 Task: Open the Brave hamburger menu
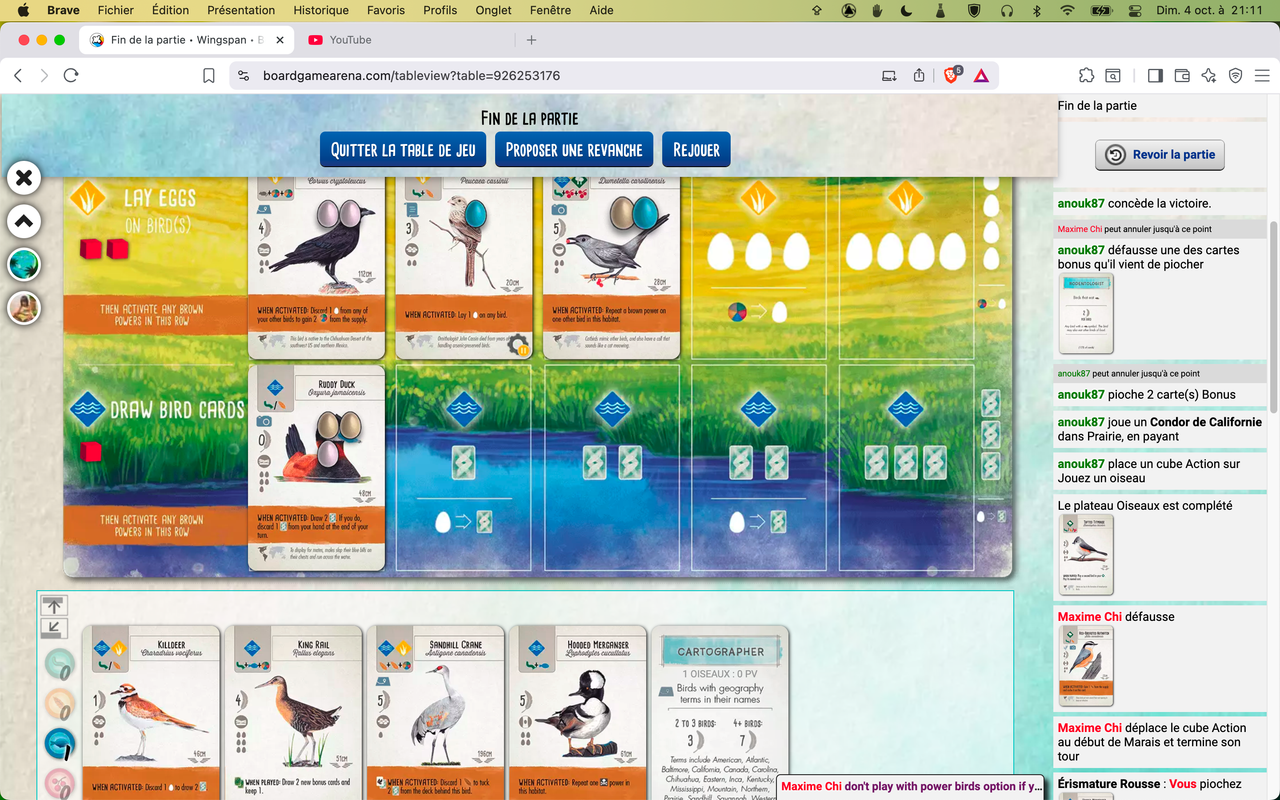point(1262,75)
